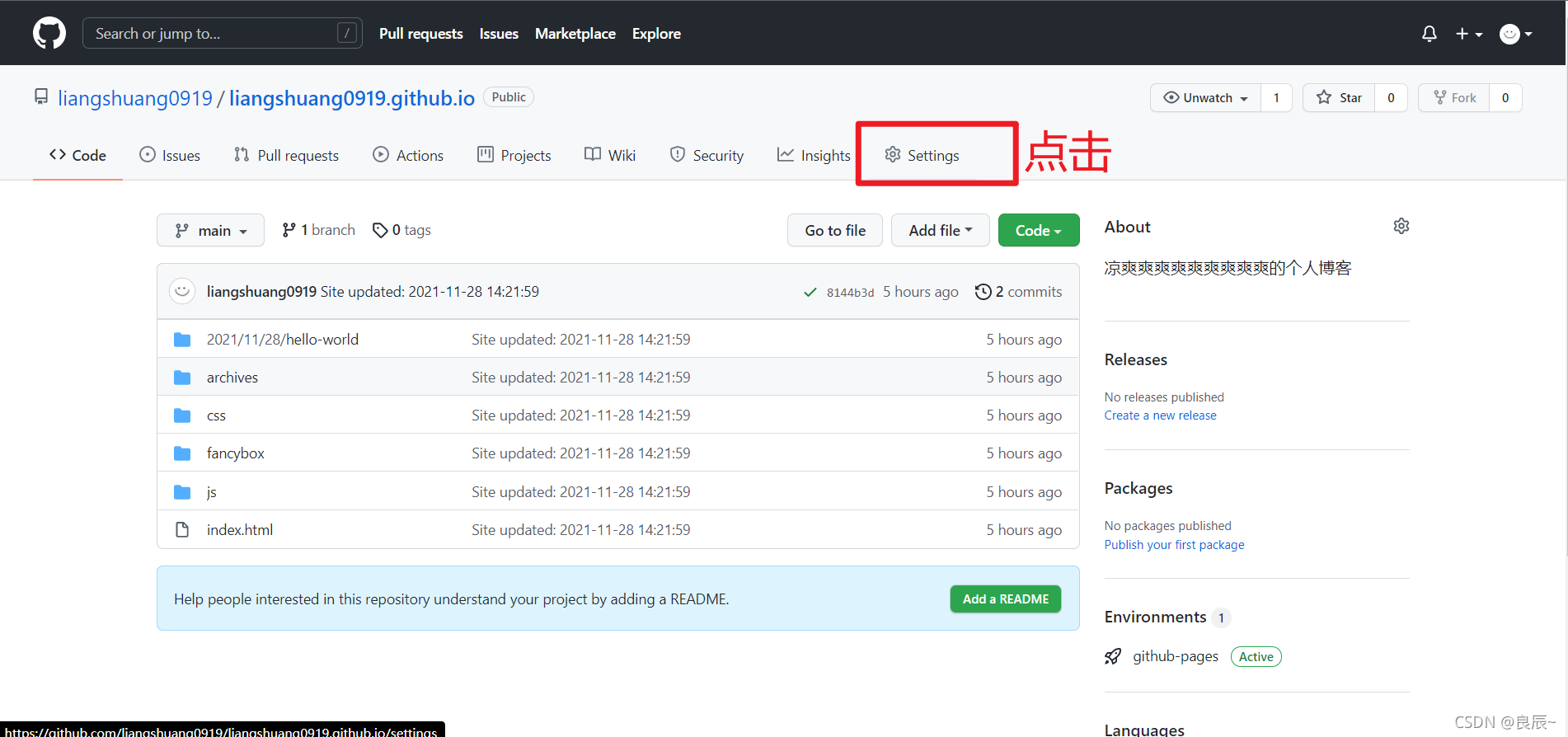View the 0 tags link
The width and height of the screenshot is (1568, 737).
pyautogui.click(x=401, y=230)
